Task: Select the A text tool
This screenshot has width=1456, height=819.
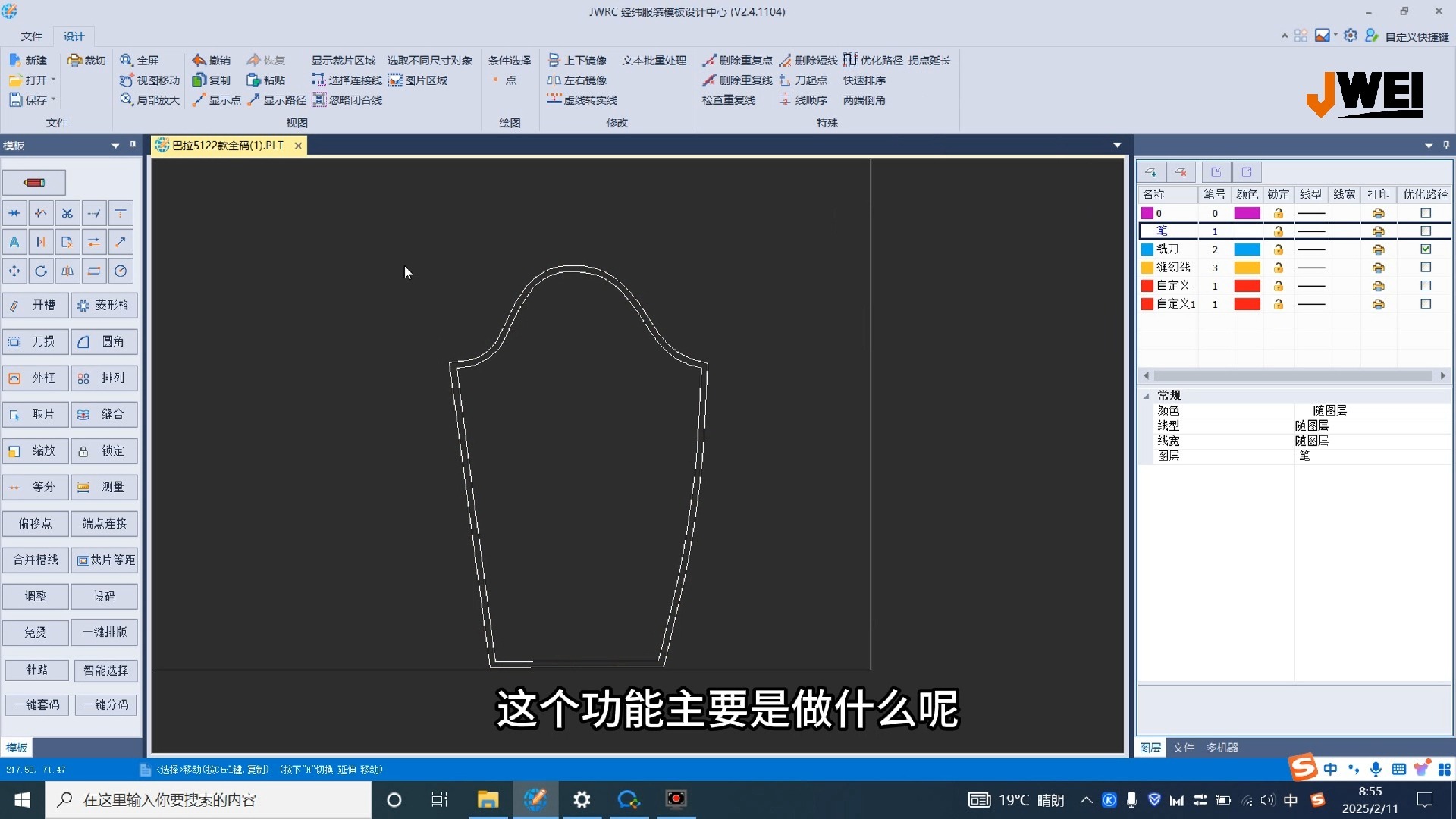Action: coord(14,241)
